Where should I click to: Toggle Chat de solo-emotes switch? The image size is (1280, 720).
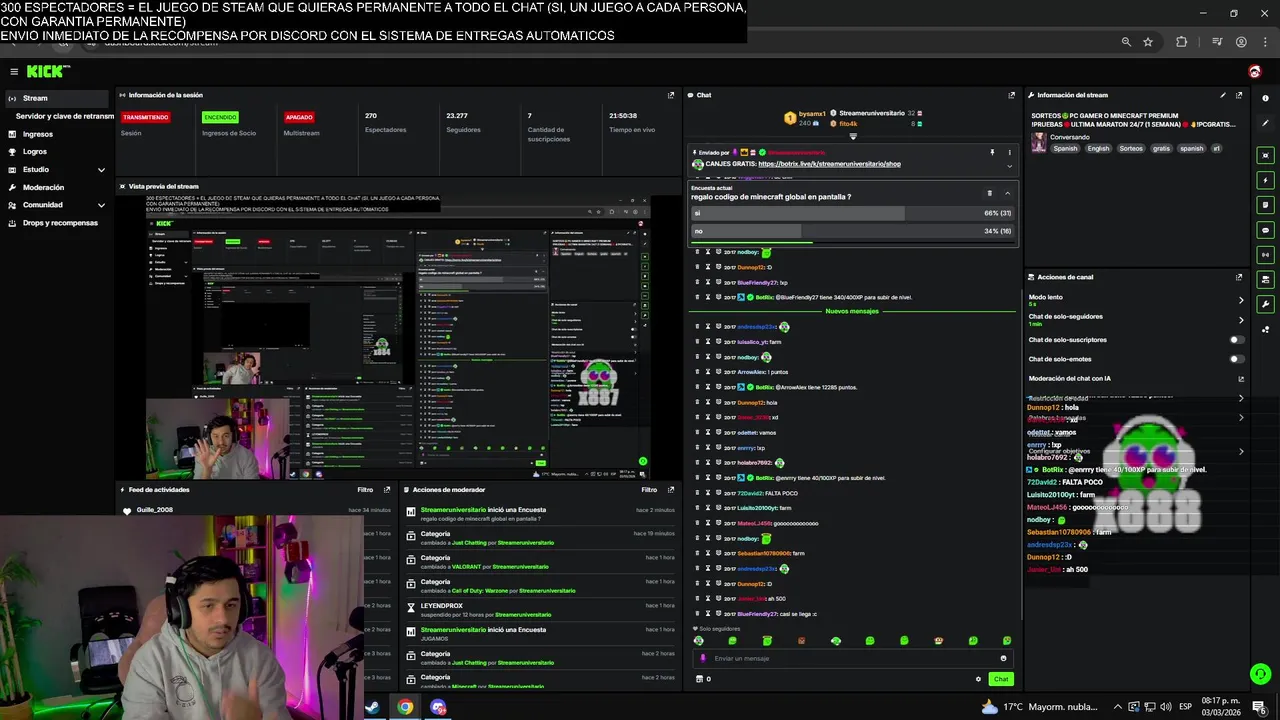tap(1237, 359)
